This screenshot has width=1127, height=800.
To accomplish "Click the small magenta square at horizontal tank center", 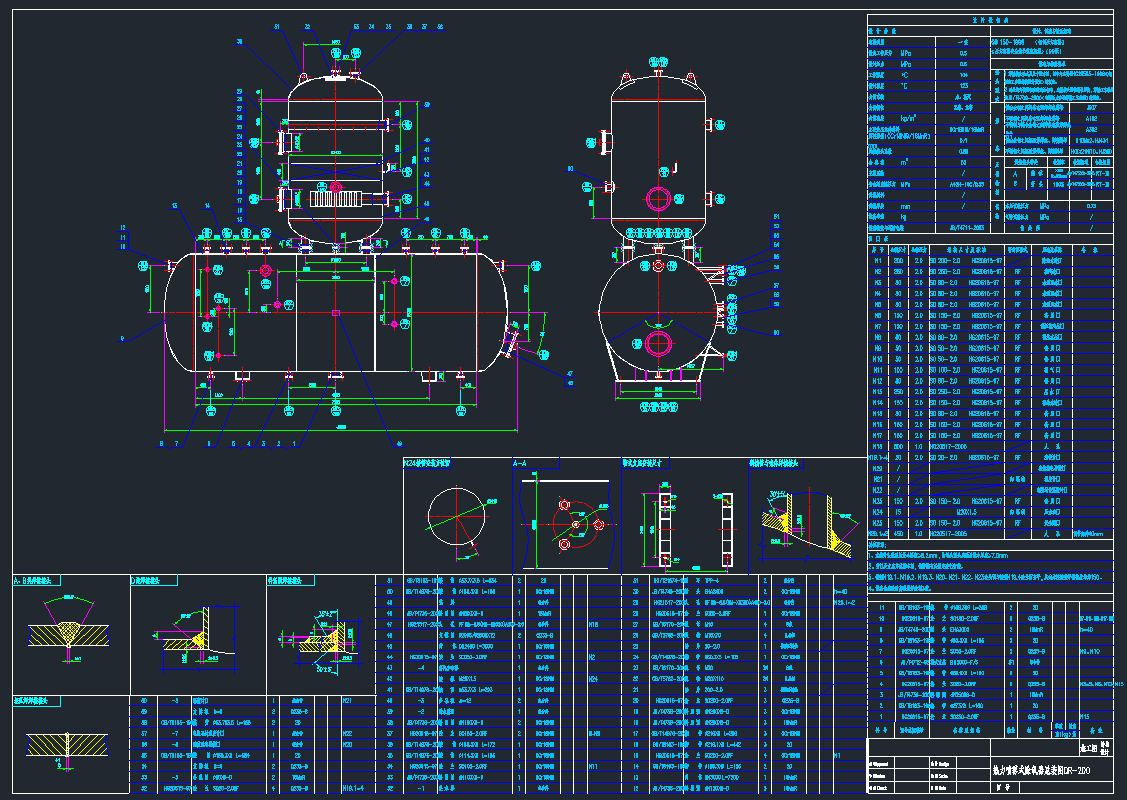I will [x=336, y=314].
